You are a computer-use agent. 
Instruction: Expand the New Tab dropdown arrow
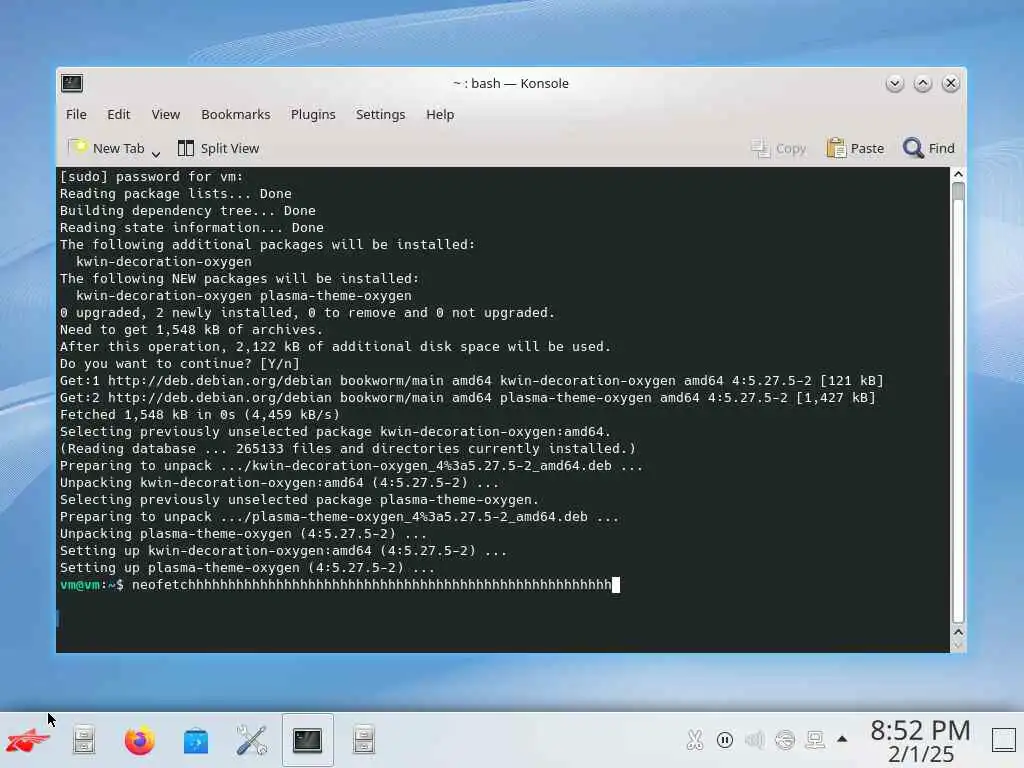(x=155, y=154)
